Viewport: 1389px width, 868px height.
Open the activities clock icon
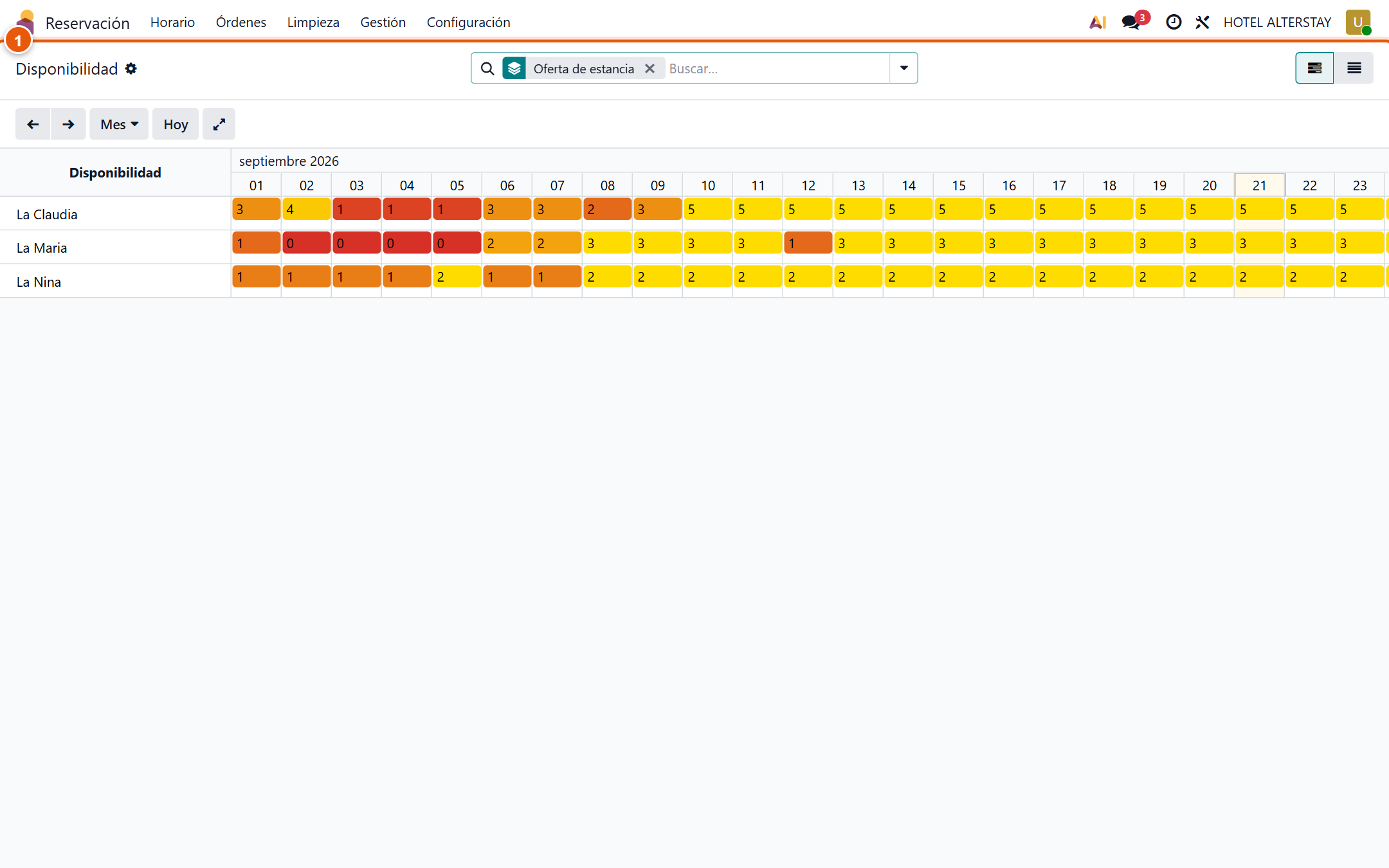(1174, 23)
